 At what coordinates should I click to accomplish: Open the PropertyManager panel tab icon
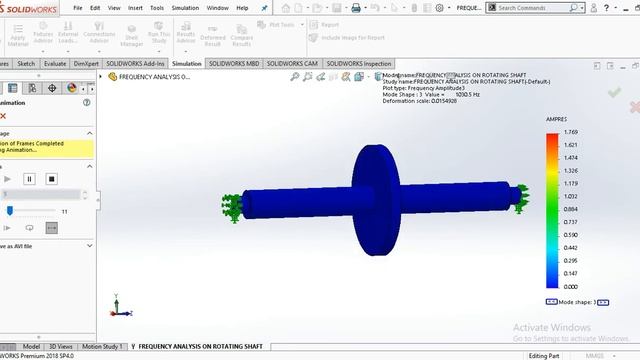click(13, 88)
